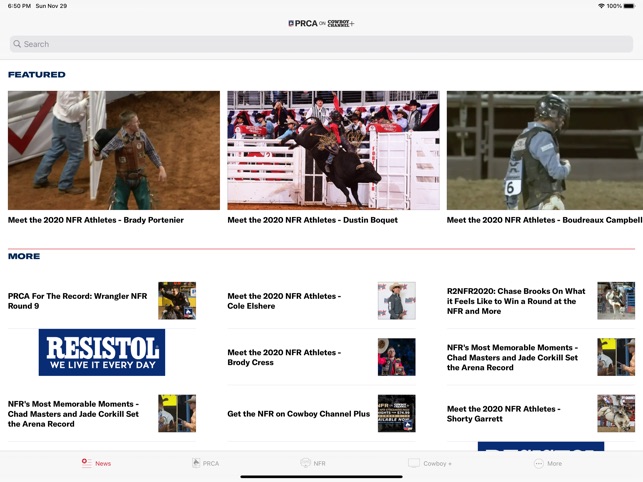
Task: Open Dustin Boquet featured bull riding thumbnail
Action: pyautogui.click(x=333, y=150)
